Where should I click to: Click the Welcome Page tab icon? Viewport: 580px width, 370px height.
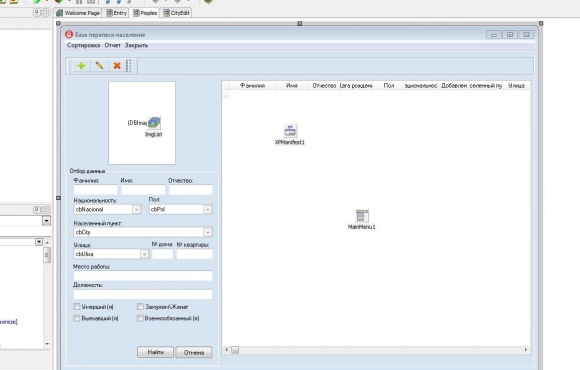point(59,13)
